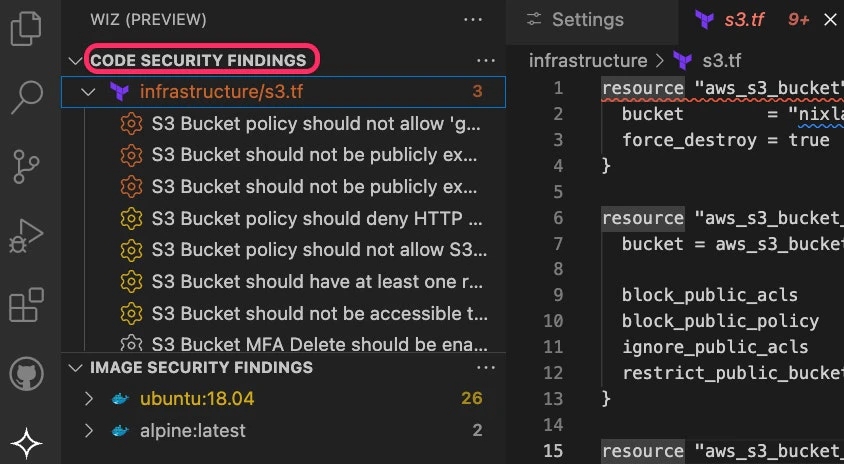Image resolution: width=844 pixels, height=464 pixels.
Task: Open the Search magnifier icon
Action: 26,97
